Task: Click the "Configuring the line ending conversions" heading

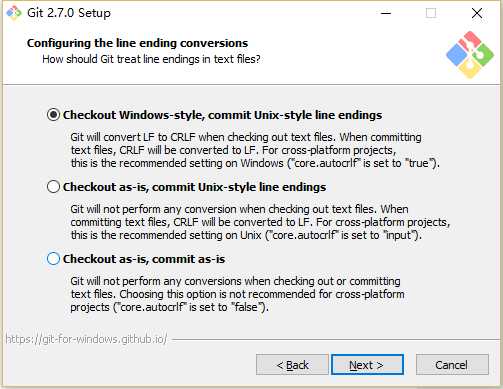Action: point(137,43)
